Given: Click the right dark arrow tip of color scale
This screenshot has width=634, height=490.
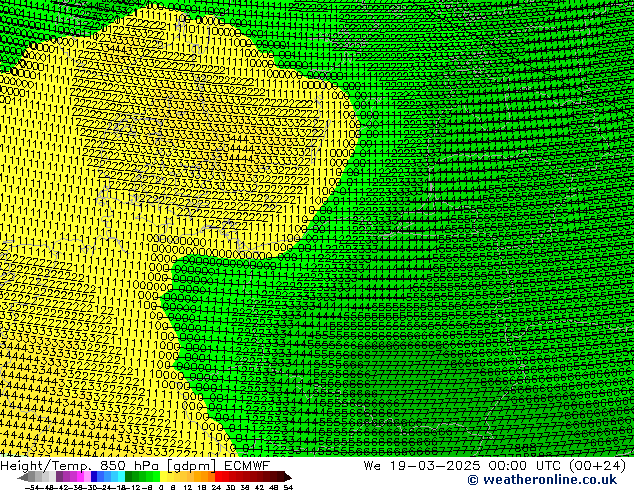Looking at the screenshot, I should click(x=289, y=477).
